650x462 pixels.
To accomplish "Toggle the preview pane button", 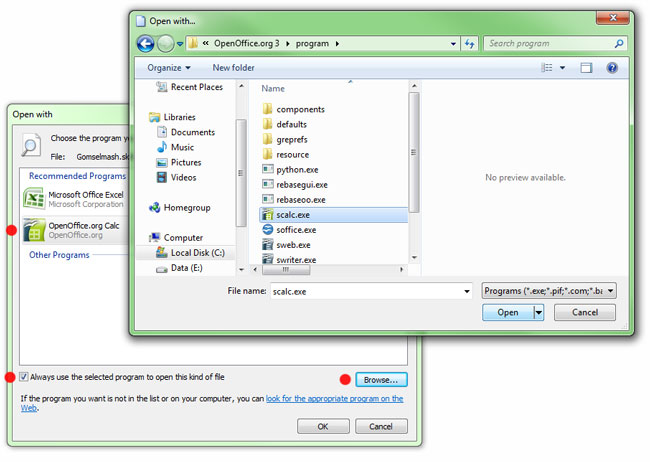I will 586,68.
